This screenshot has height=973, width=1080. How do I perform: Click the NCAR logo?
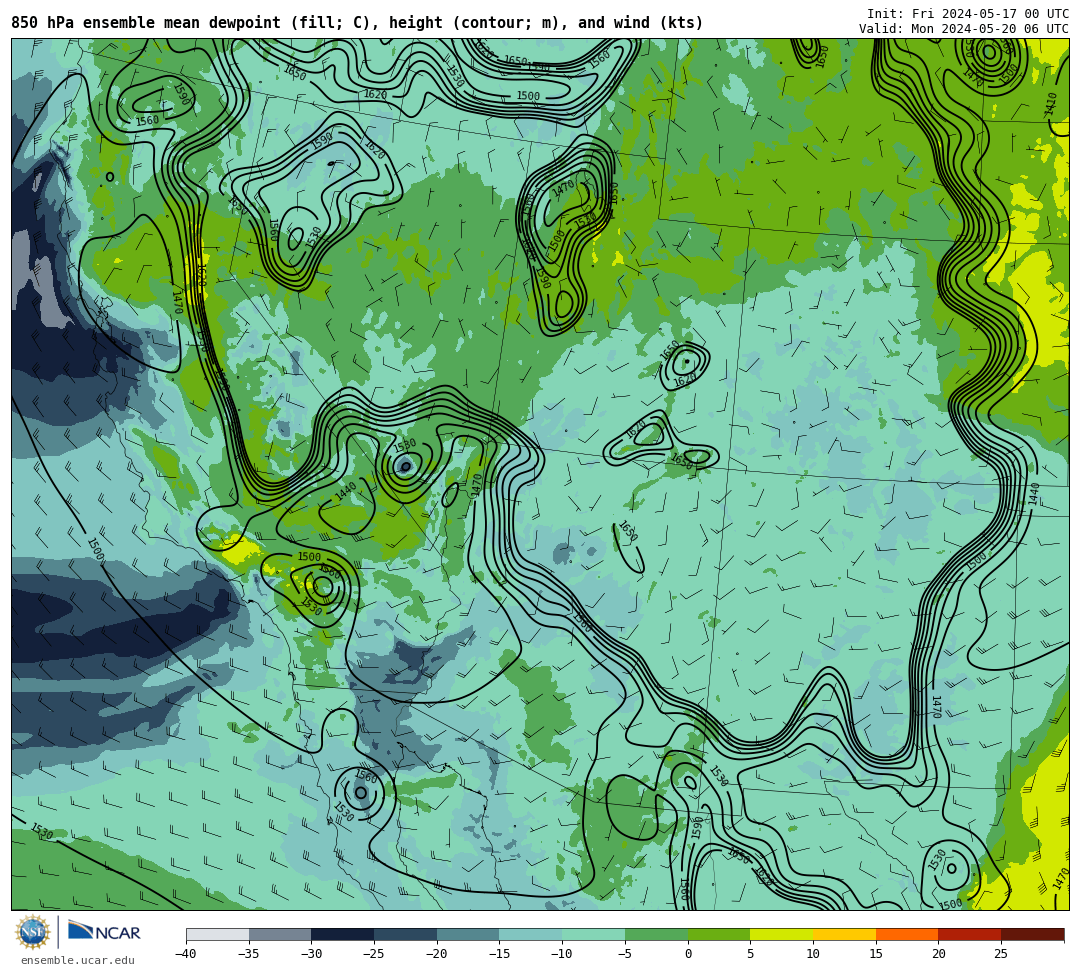click(104, 932)
